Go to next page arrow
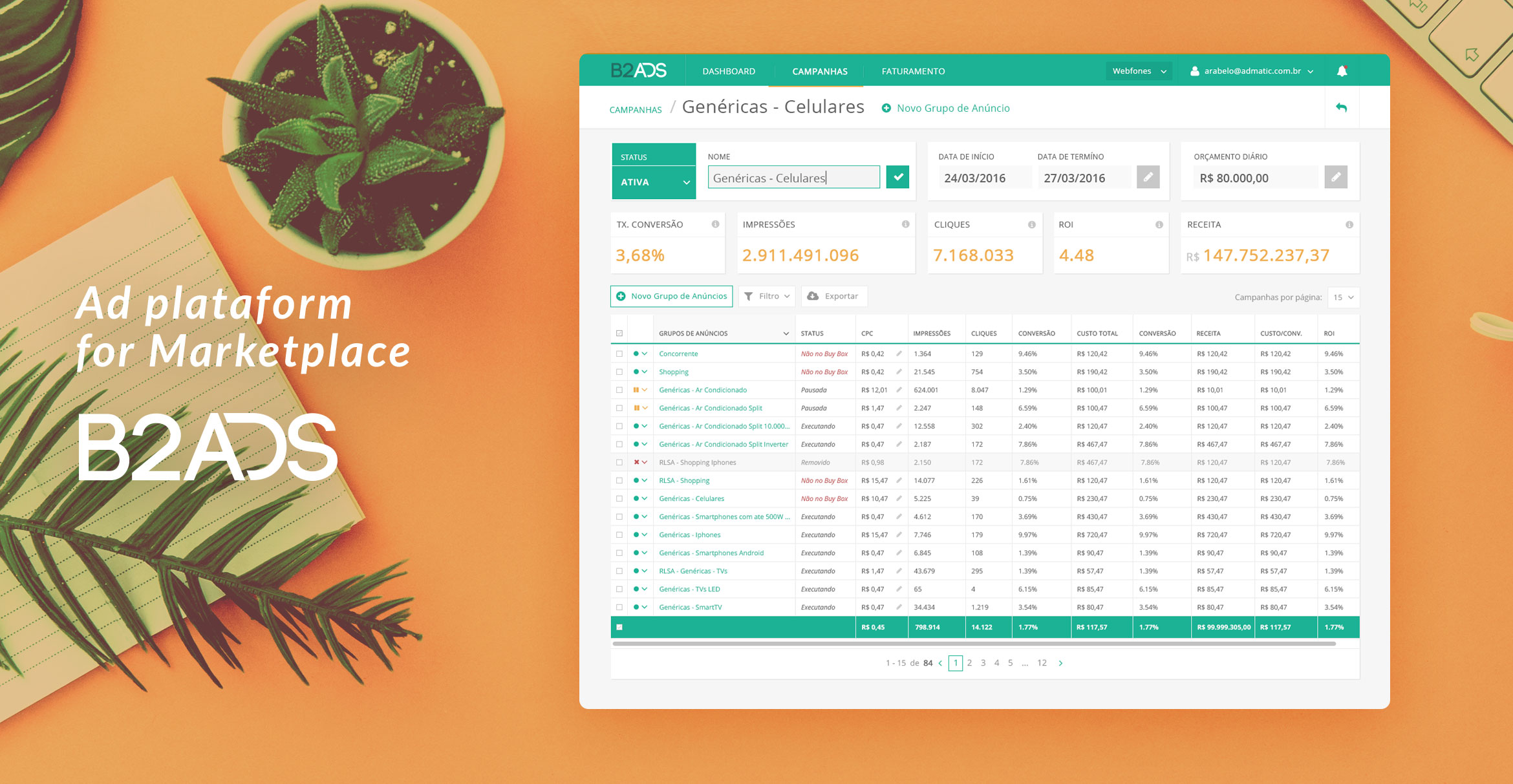Image resolution: width=1513 pixels, height=784 pixels. click(x=1060, y=663)
